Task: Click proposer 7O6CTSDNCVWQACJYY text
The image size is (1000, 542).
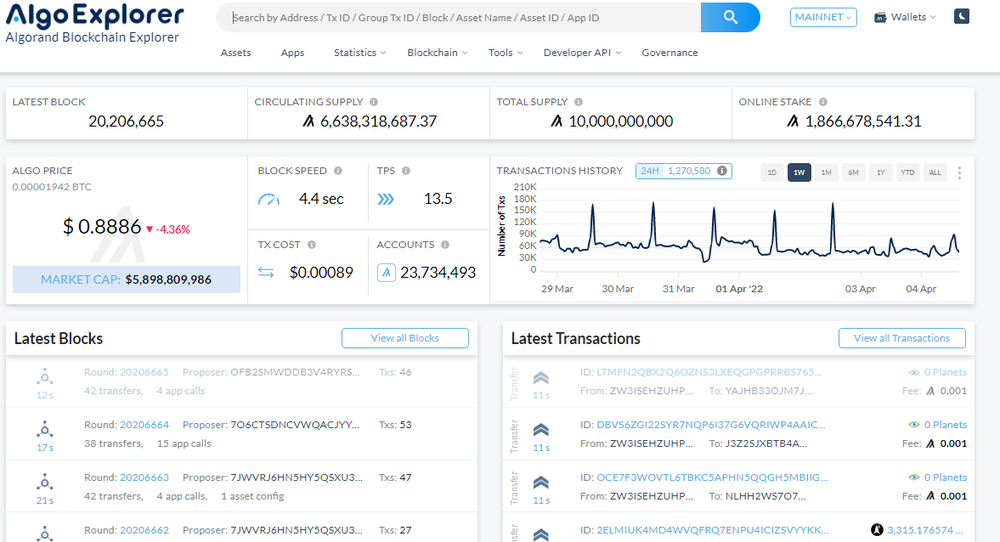Action: (x=295, y=425)
